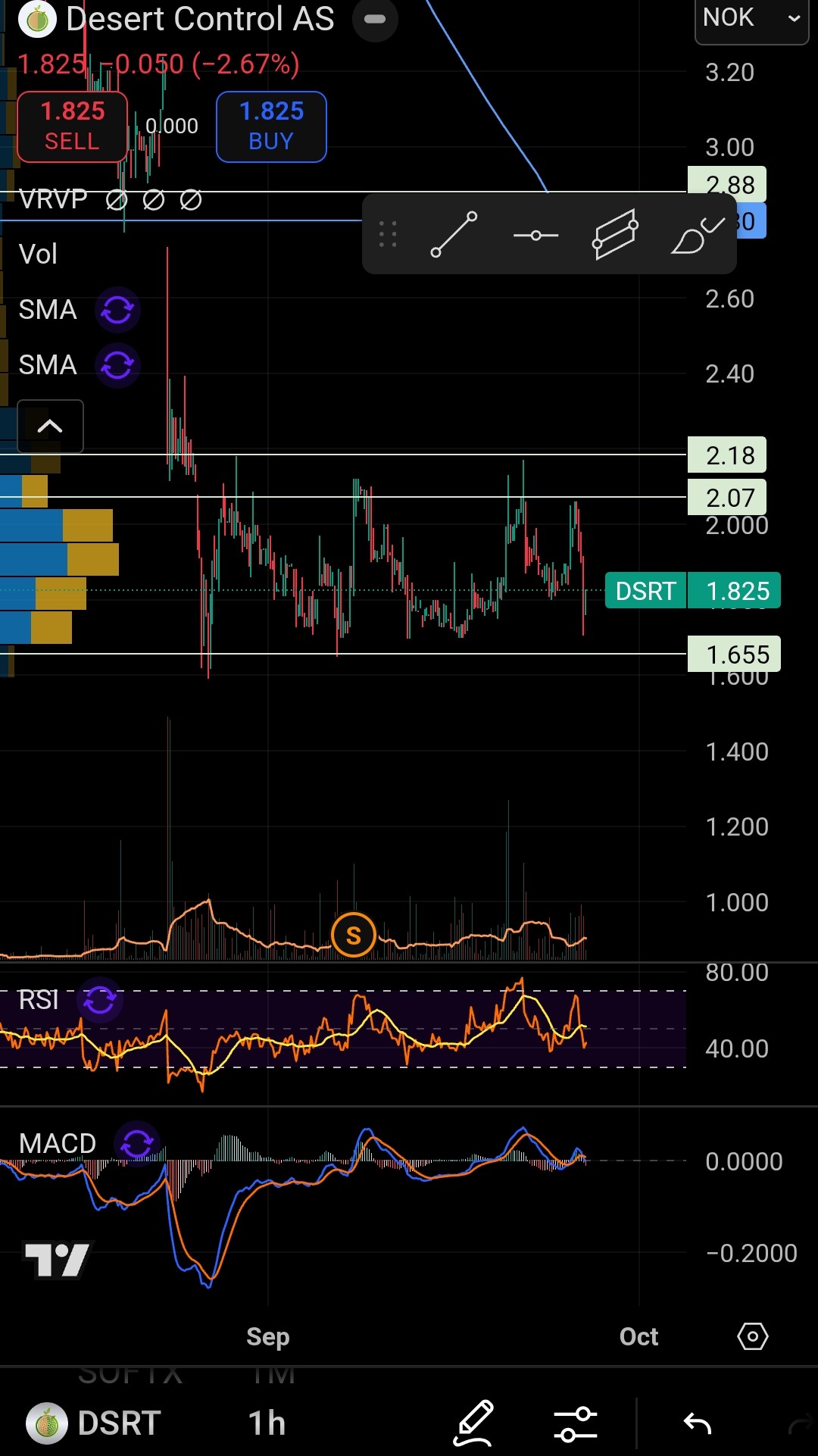Change the 1h timeframe interval
Viewport: 818px width, 1456px height.
point(267,1423)
